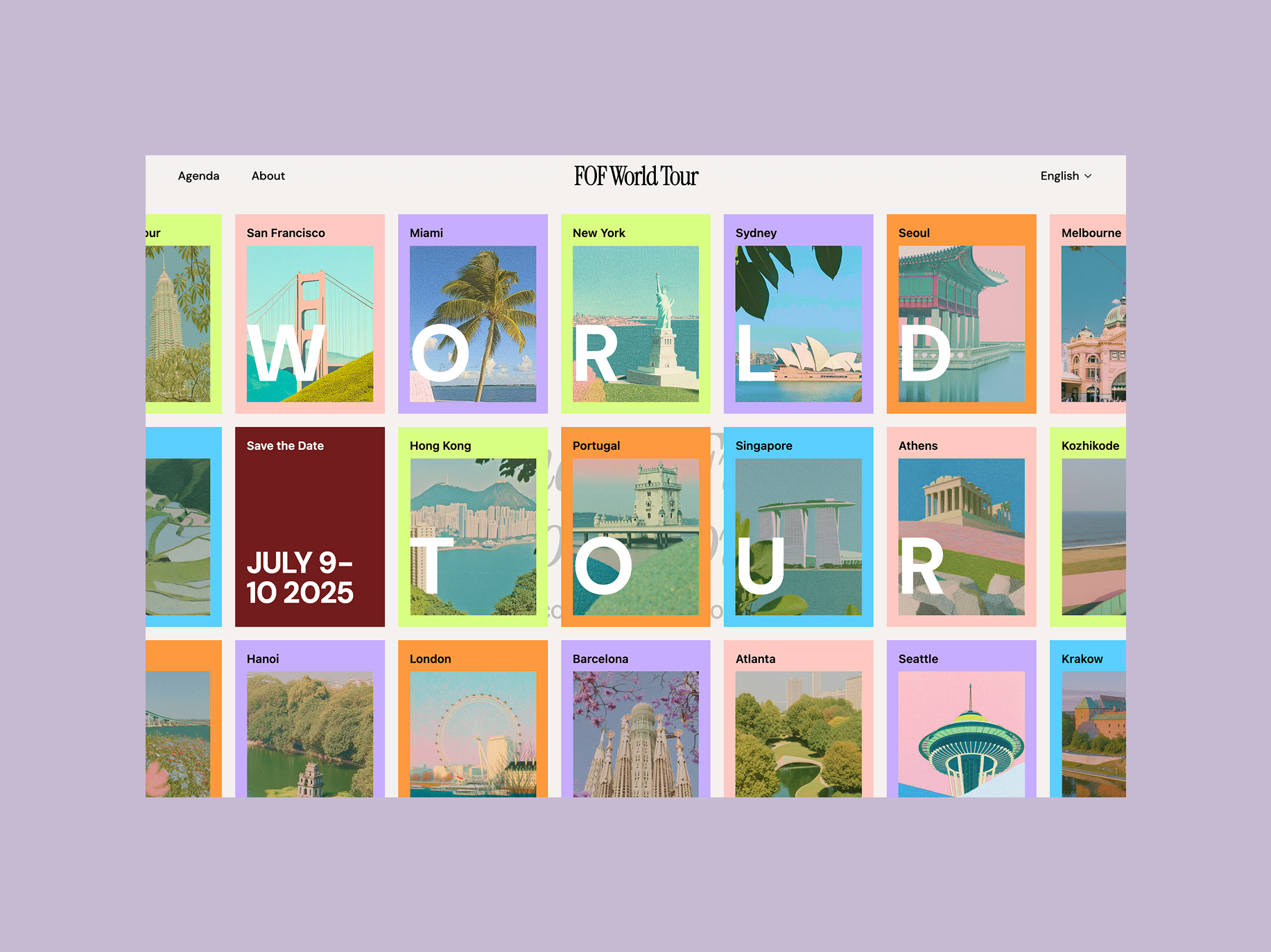Screen dimensions: 1271x952
Task: Open the Seoul palace card
Action: point(962,314)
